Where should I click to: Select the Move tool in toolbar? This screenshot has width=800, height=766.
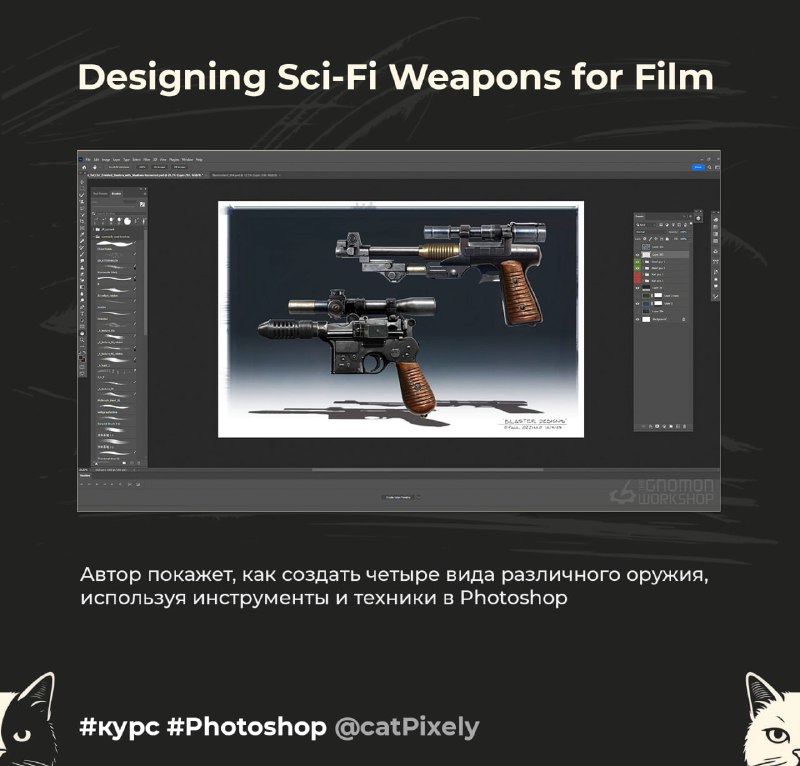pos(82,182)
